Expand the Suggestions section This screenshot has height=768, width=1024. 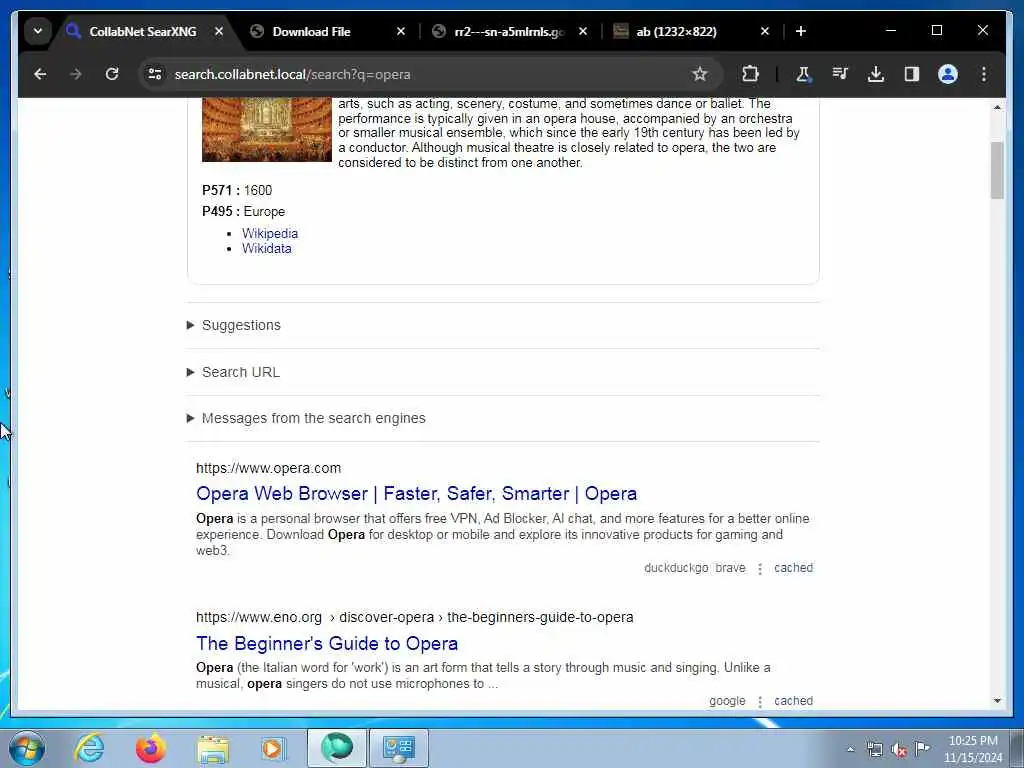(x=241, y=325)
